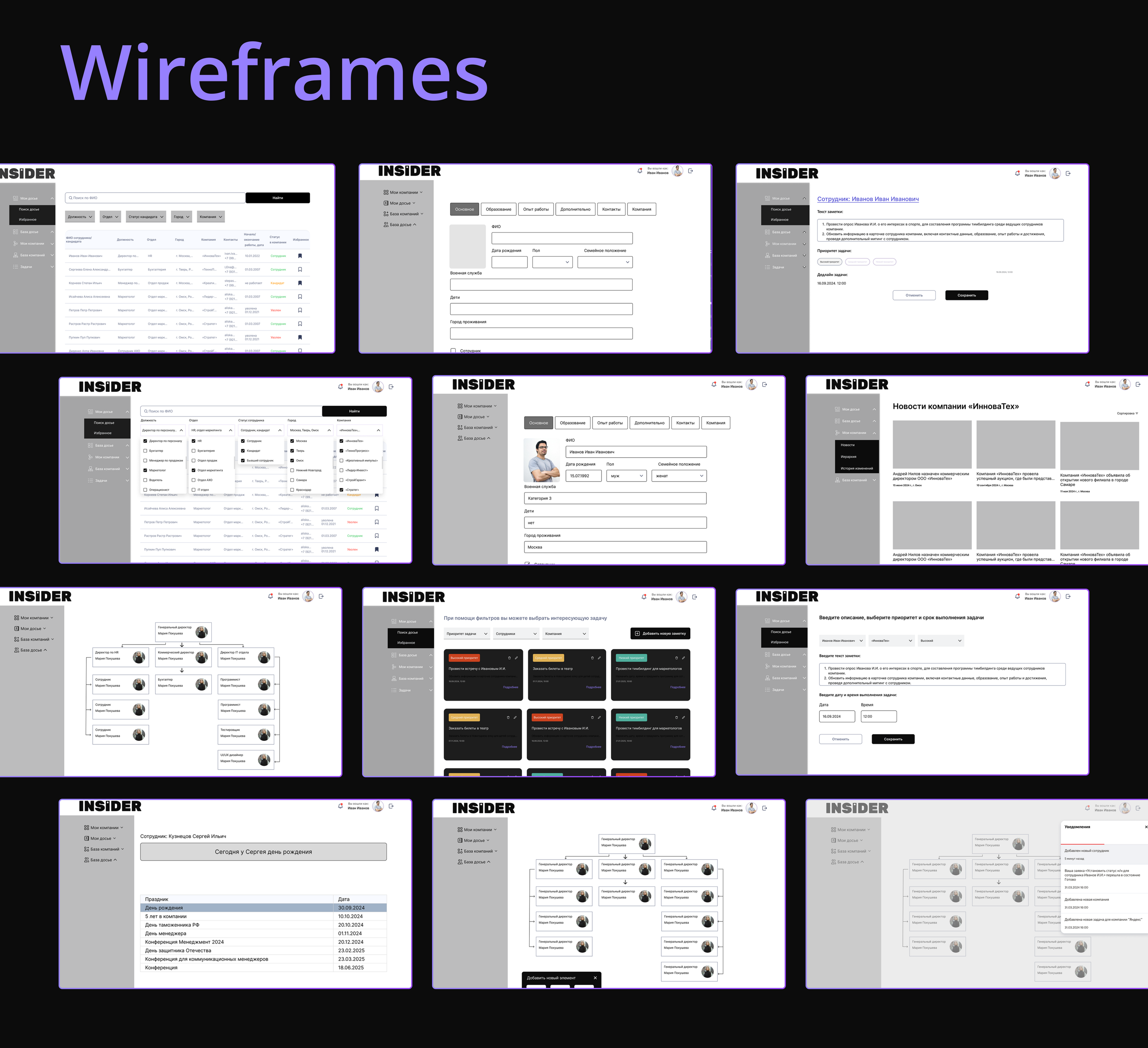Click the date field showing 16.09.2024

click(837, 716)
